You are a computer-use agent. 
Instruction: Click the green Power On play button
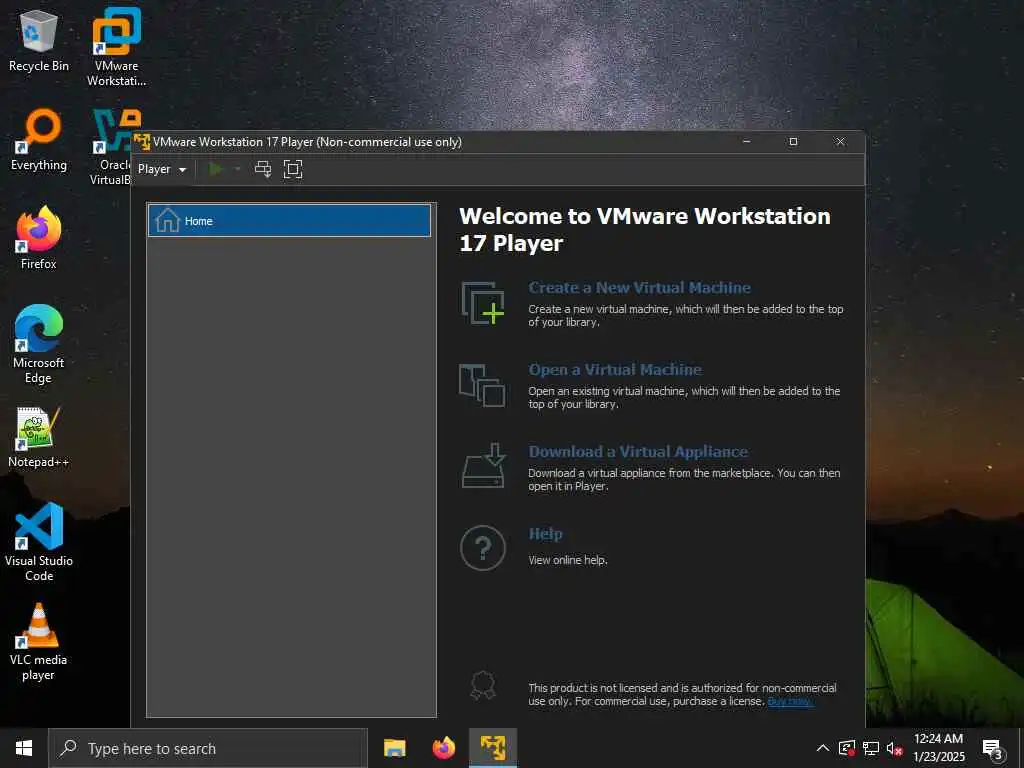pyautogui.click(x=216, y=169)
